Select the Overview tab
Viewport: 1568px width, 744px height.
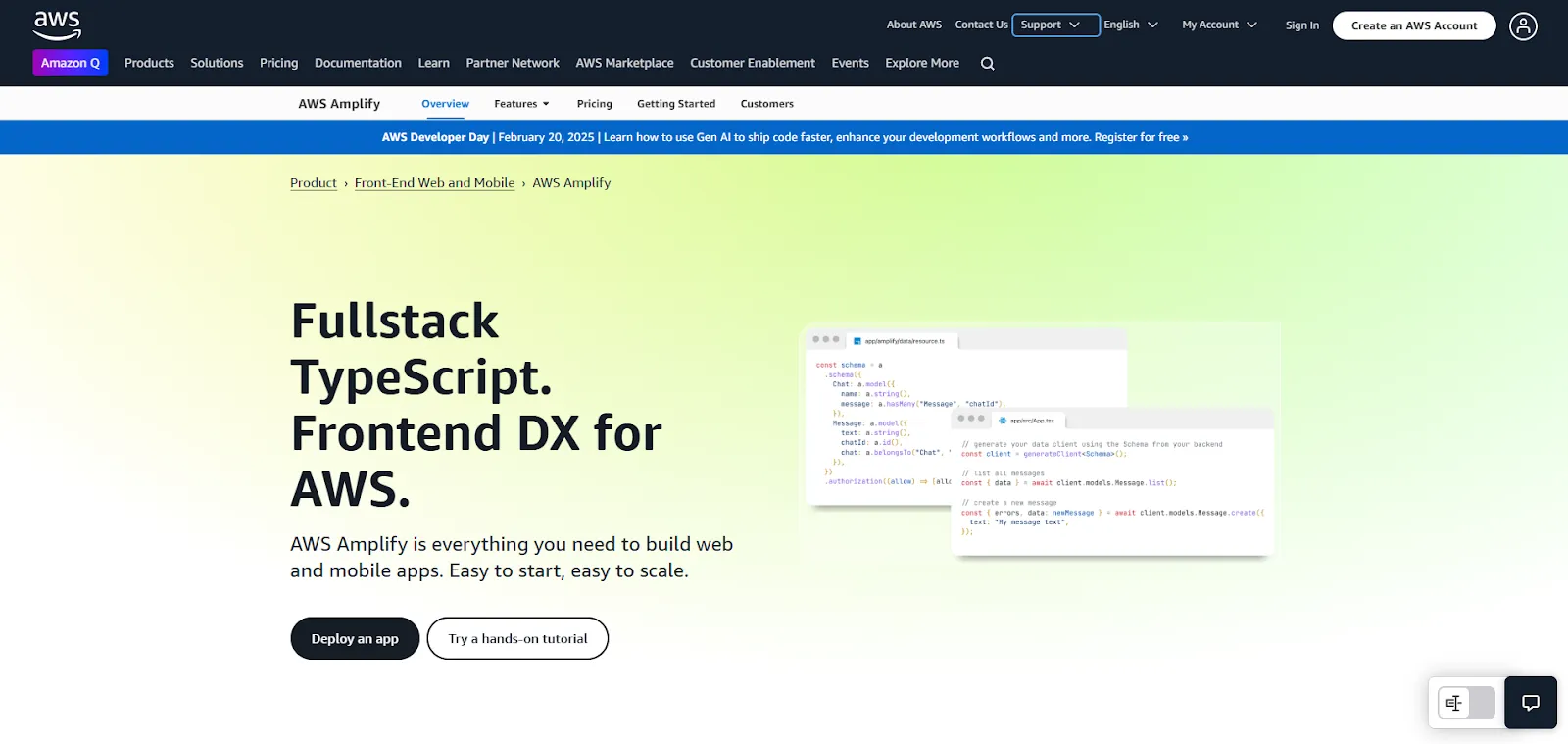tap(445, 104)
